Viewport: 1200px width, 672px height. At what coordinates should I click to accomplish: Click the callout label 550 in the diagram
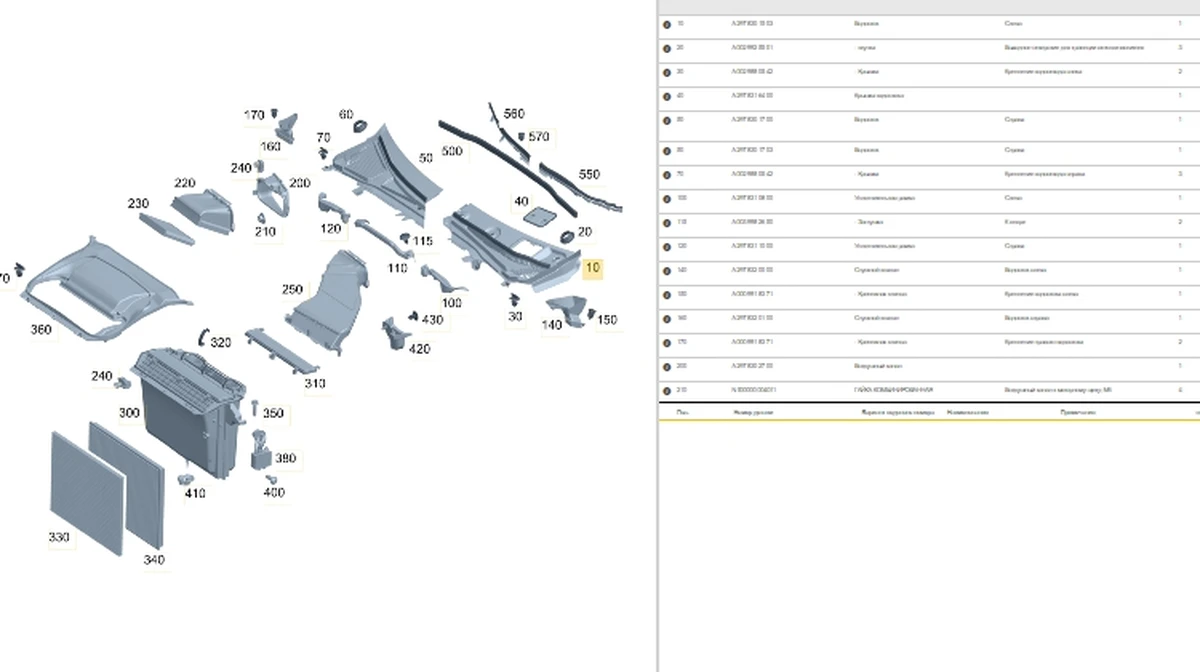click(589, 175)
